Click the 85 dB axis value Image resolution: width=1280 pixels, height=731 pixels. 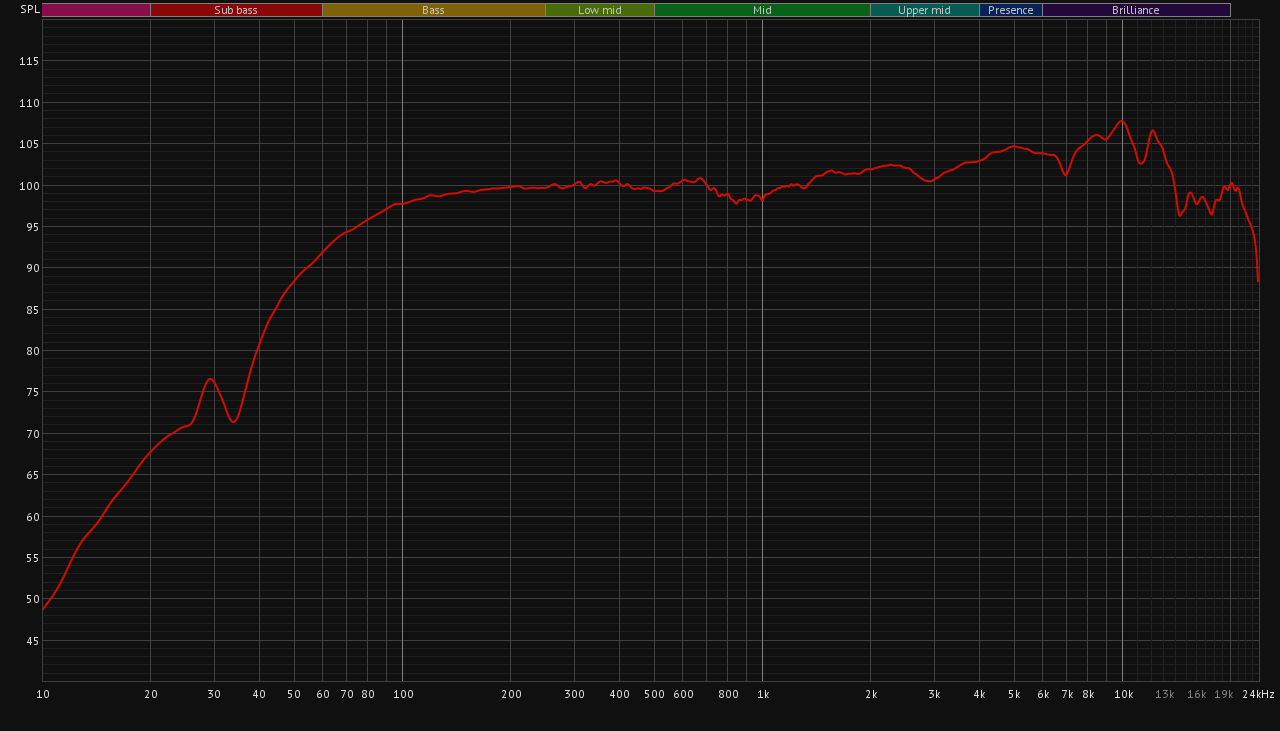pyautogui.click(x=32, y=310)
